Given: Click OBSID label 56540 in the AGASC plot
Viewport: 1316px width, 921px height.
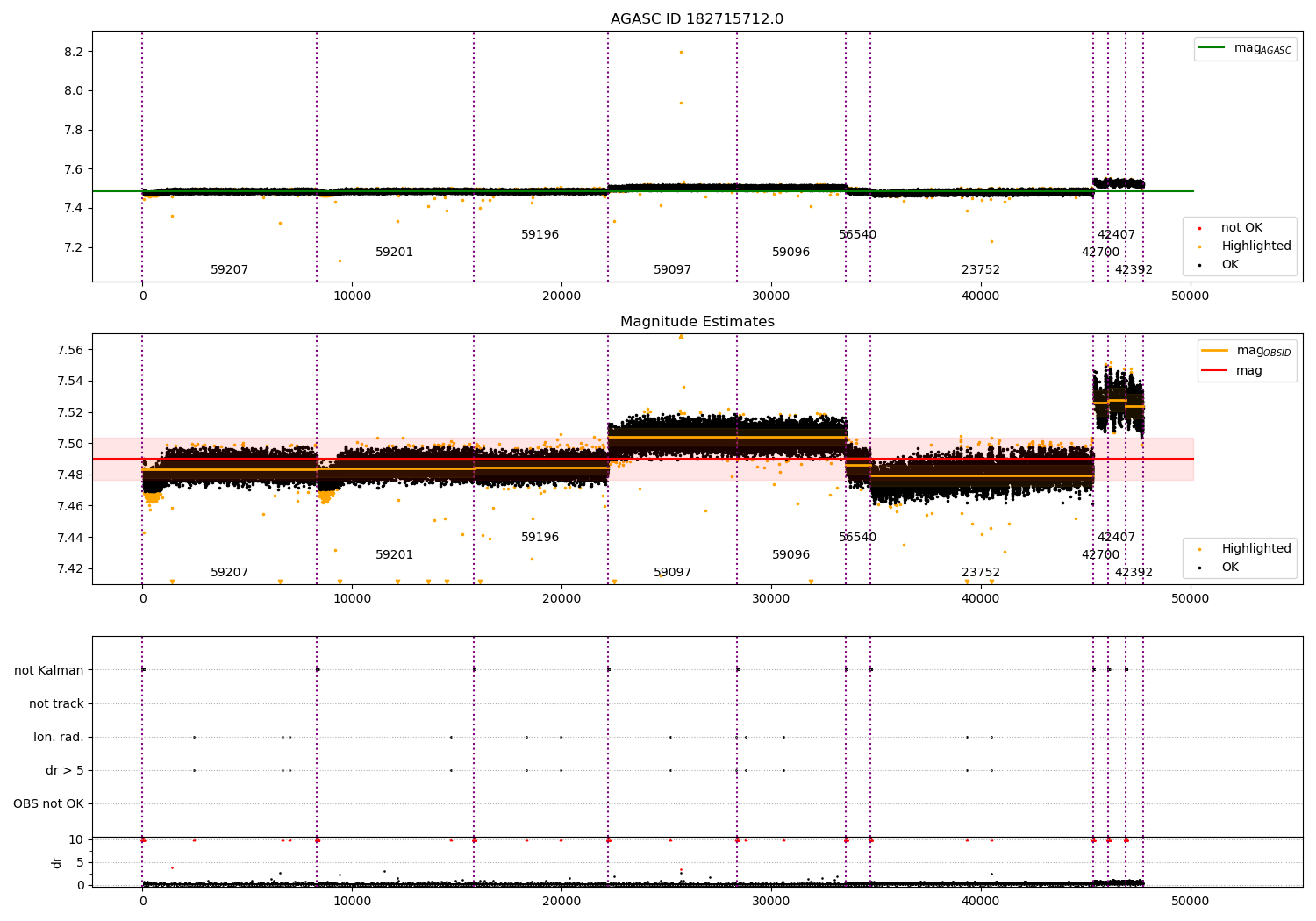Looking at the screenshot, I should 858,235.
